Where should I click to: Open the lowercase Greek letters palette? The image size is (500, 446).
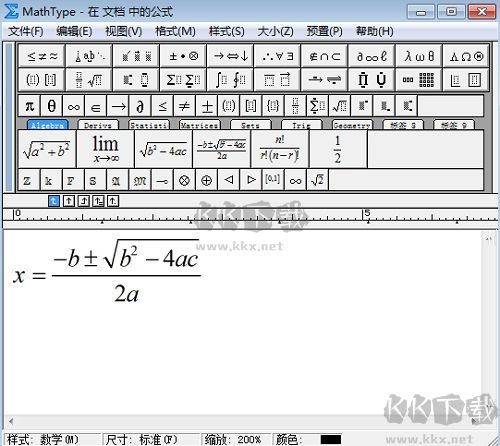(x=419, y=56)
